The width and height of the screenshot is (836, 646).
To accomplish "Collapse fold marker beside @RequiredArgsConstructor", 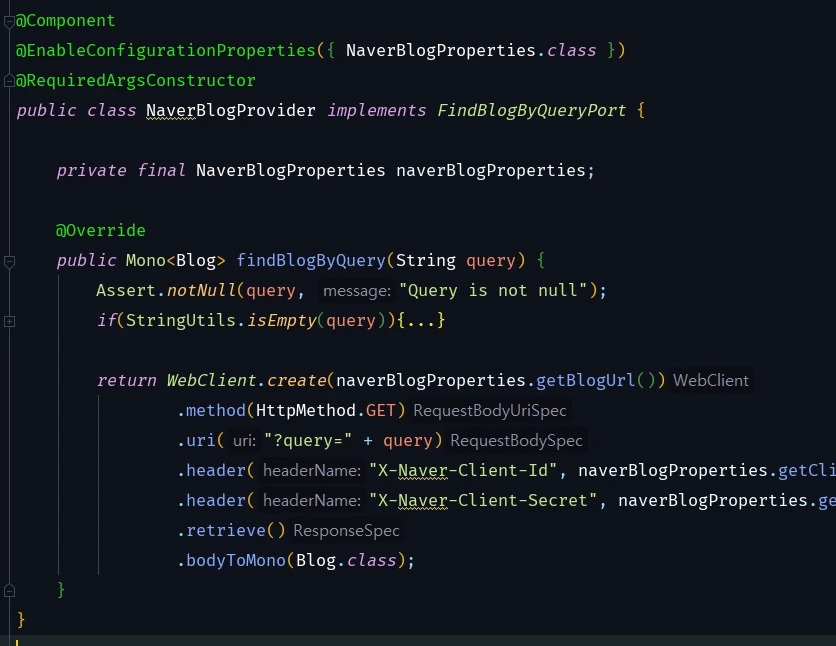I will click(9, 81).
